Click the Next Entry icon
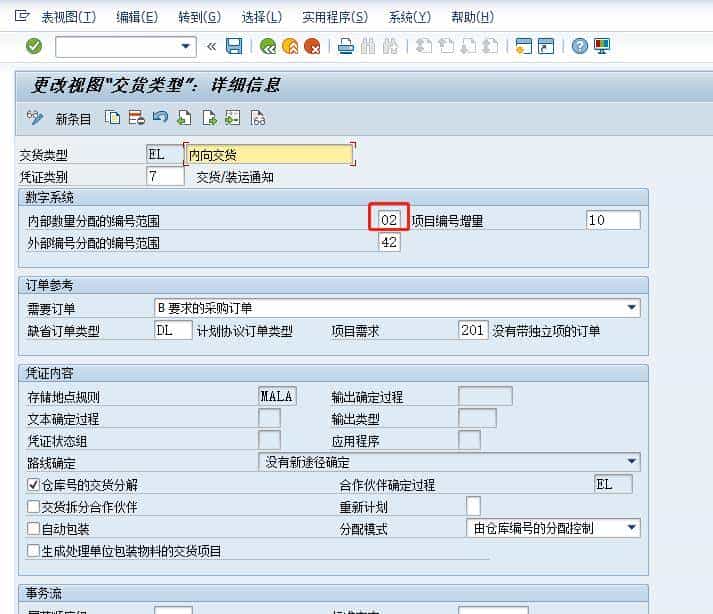Screen dimensions: 713x614 [209, 118]
